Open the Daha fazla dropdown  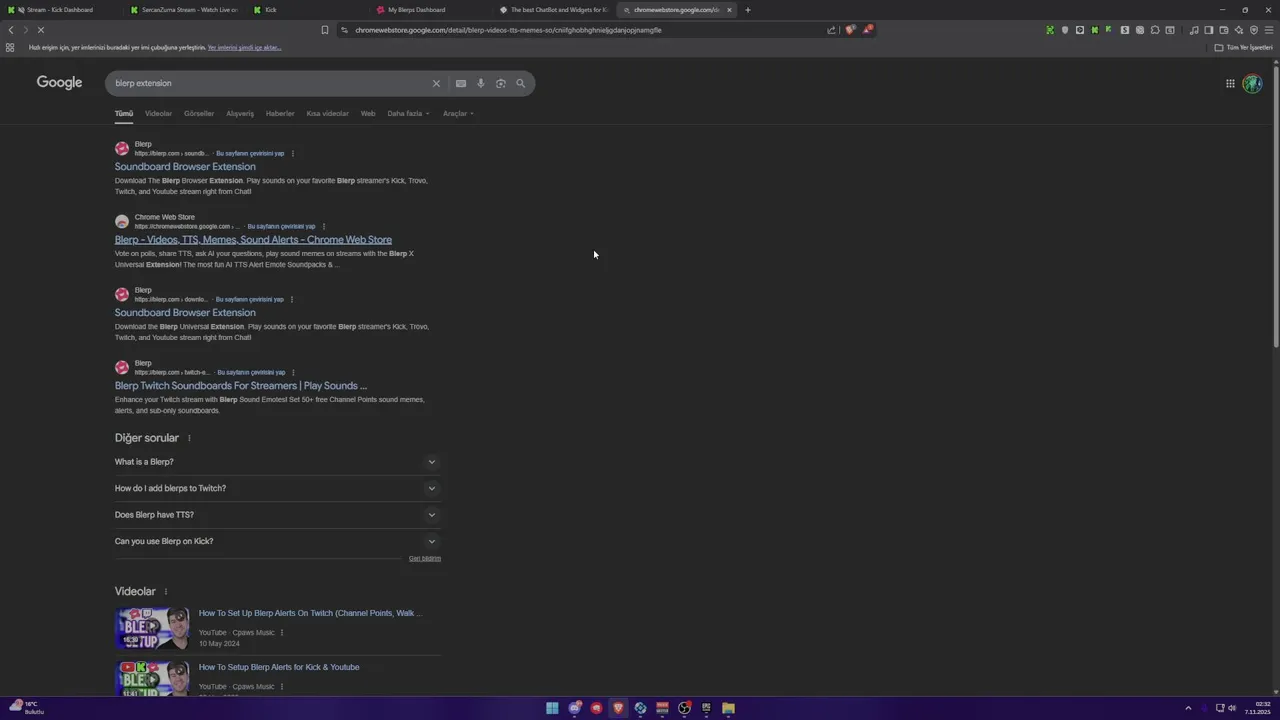point(408,113)
